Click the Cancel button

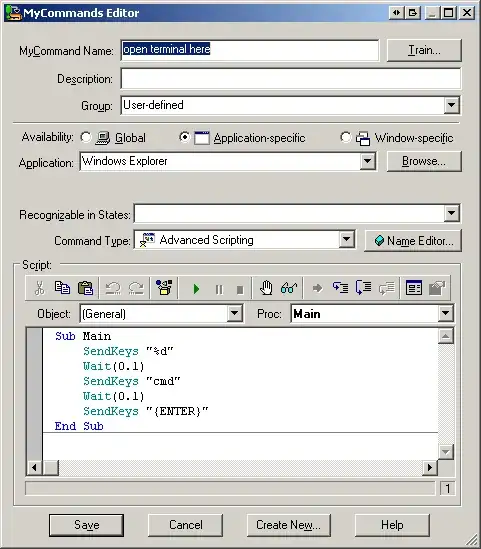click(x=186, y=525)
